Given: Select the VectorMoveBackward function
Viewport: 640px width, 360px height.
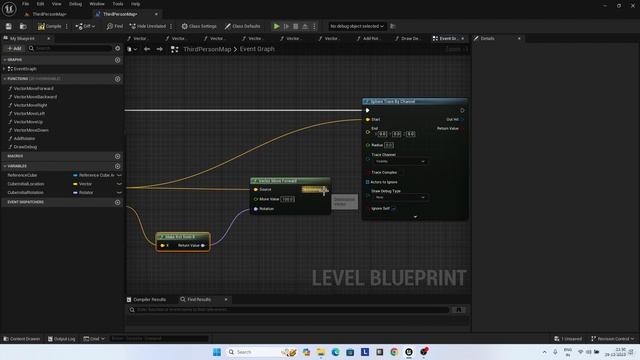Looking at the screenshot, I should coord(35,97).
